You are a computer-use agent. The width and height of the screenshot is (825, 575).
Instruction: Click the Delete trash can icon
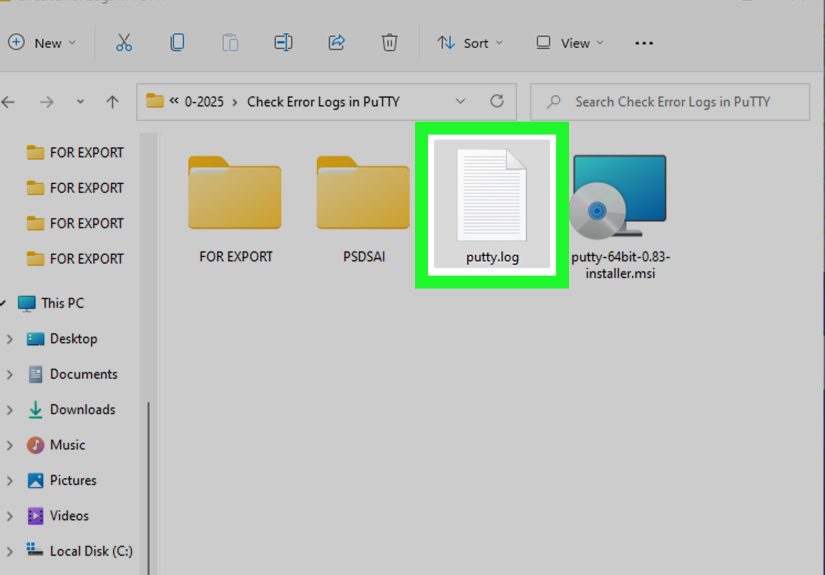389,43
